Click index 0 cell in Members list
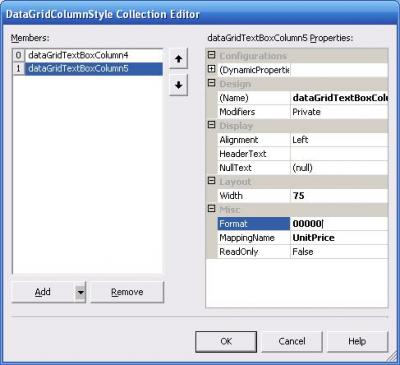 coord(19,55)
